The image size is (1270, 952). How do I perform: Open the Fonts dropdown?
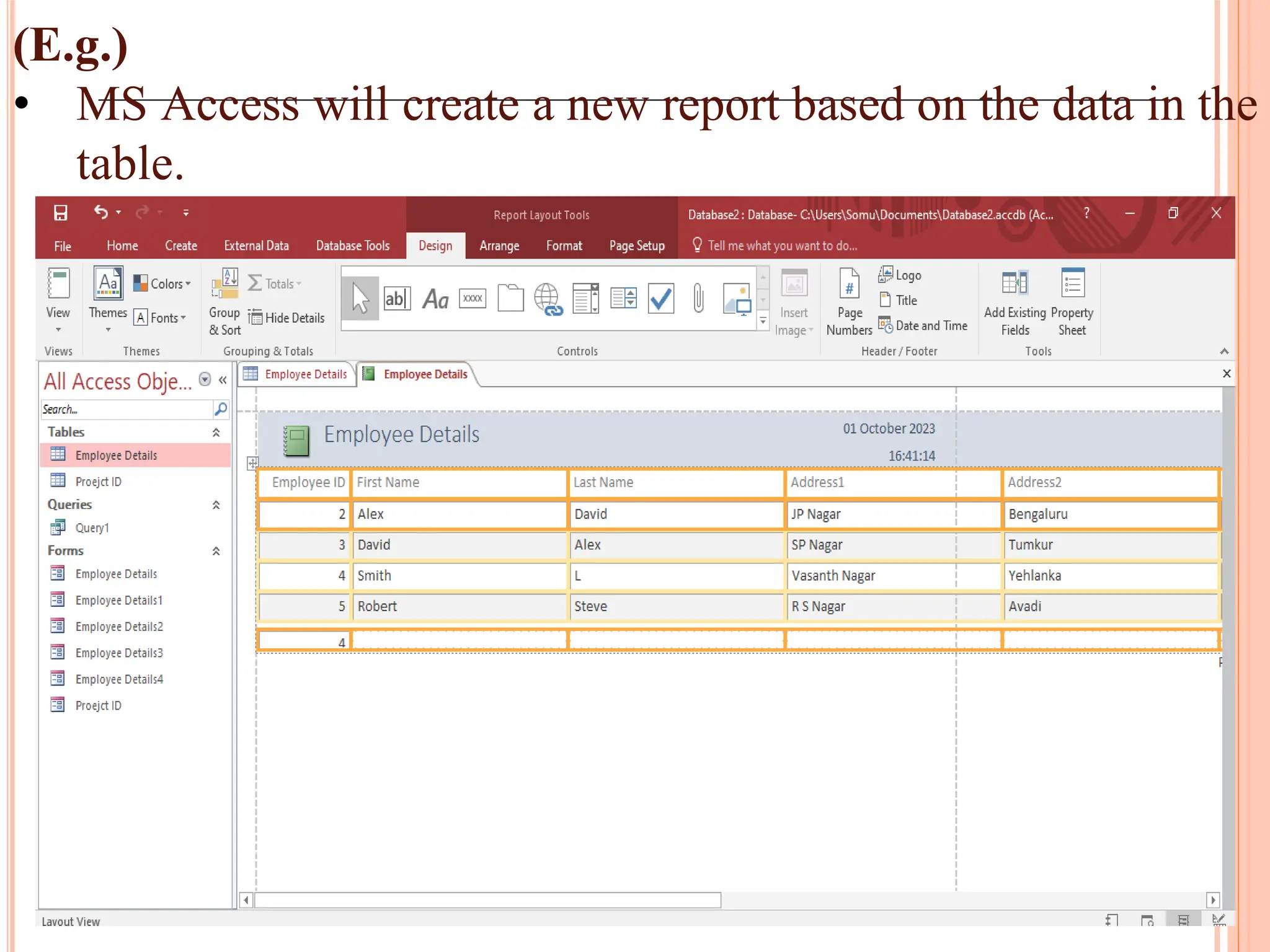click(160, 318)
